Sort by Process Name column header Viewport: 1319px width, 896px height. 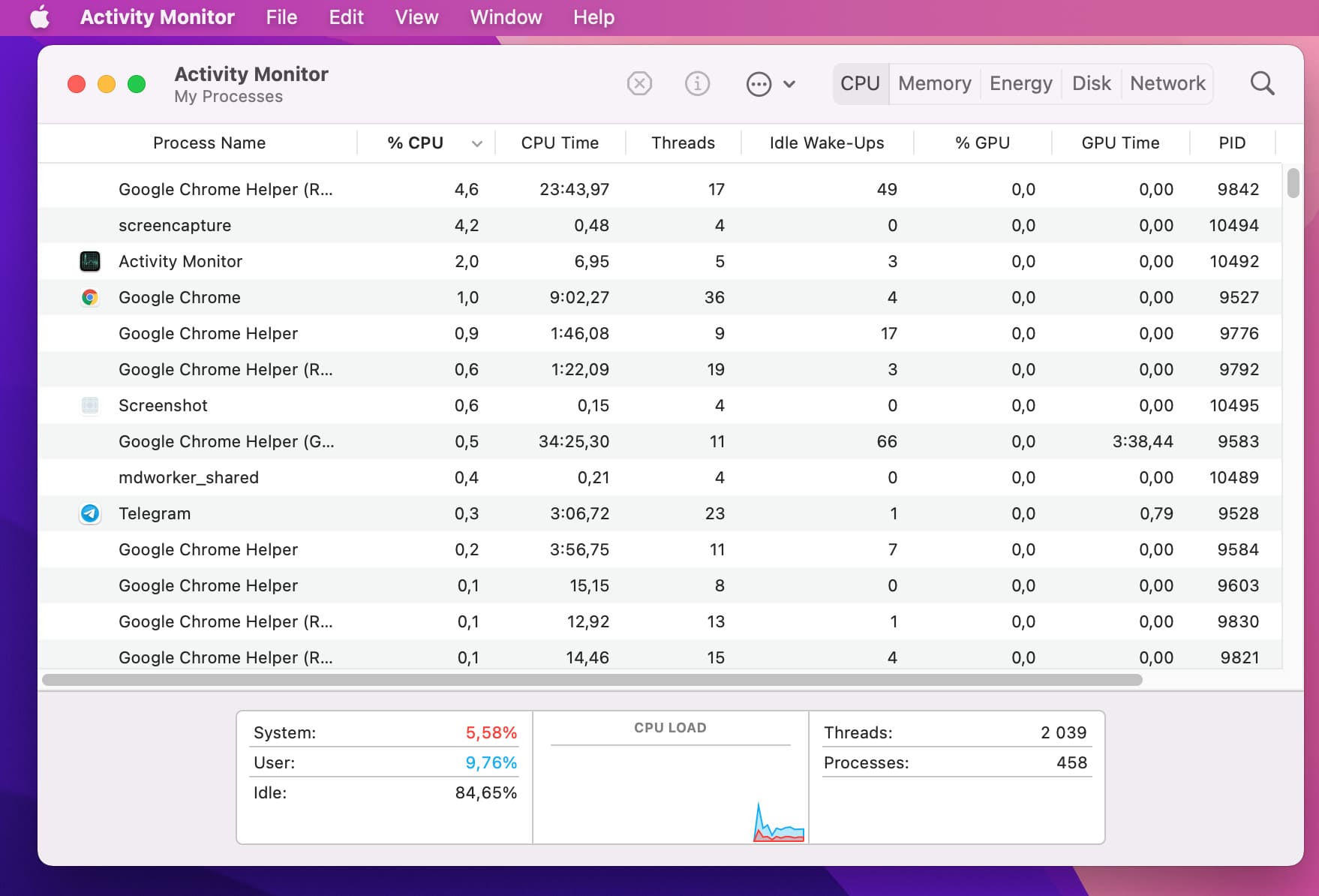209,143
